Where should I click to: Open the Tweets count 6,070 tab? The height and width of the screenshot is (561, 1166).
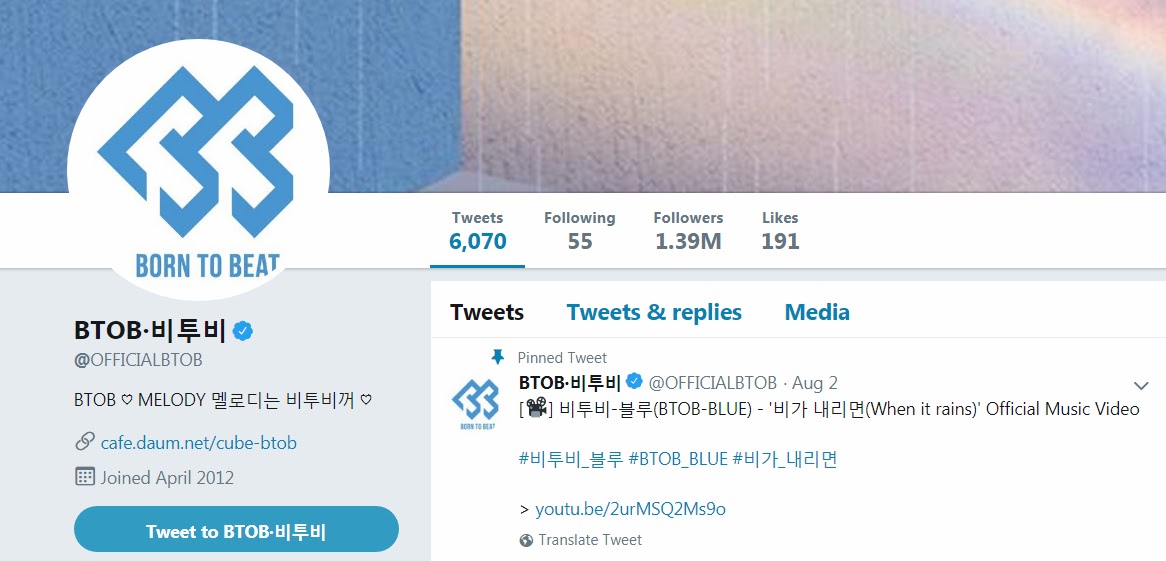click(477, 231)
